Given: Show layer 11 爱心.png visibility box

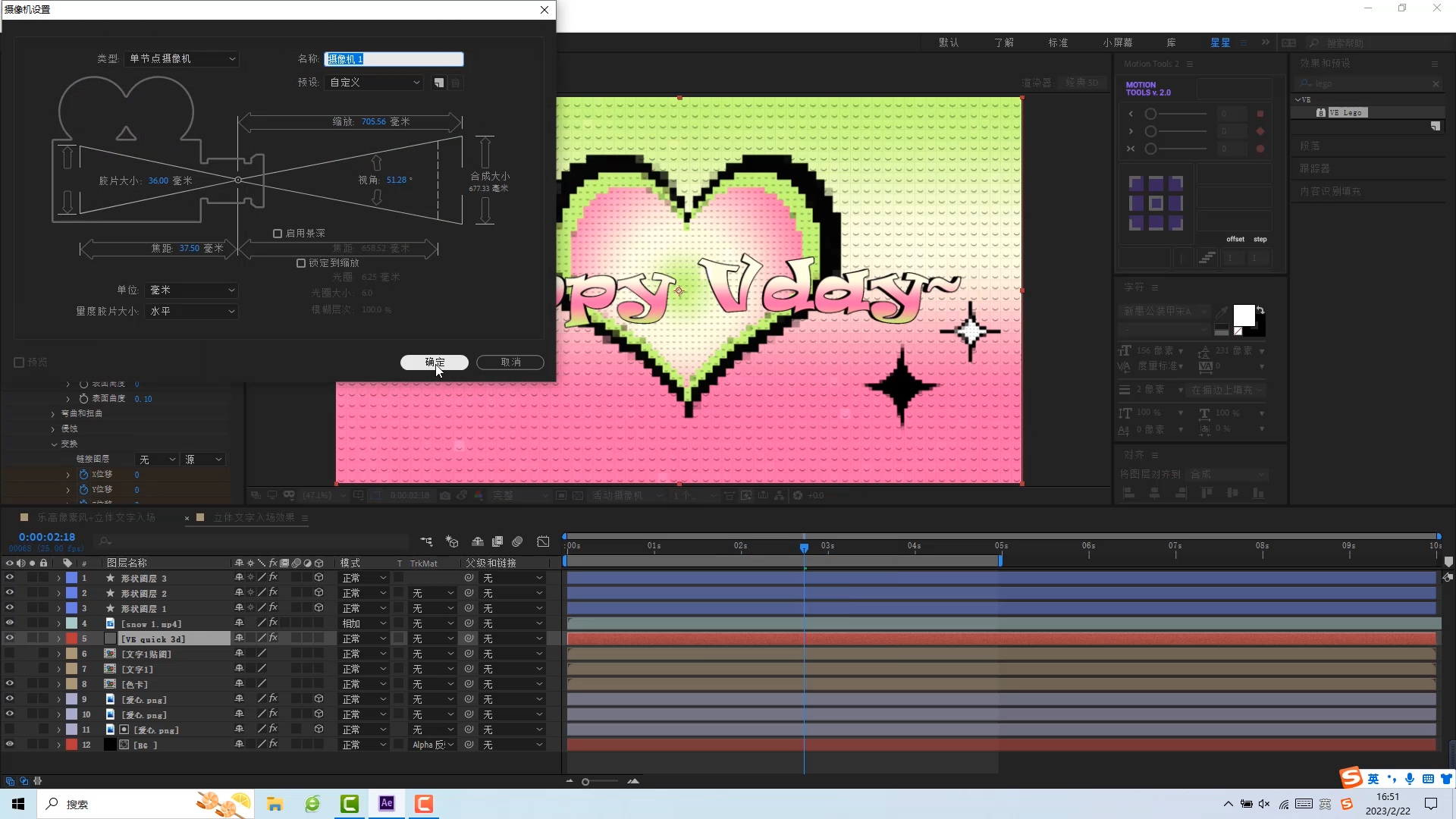Looking at the screenshot, I should tap(10, 730).
